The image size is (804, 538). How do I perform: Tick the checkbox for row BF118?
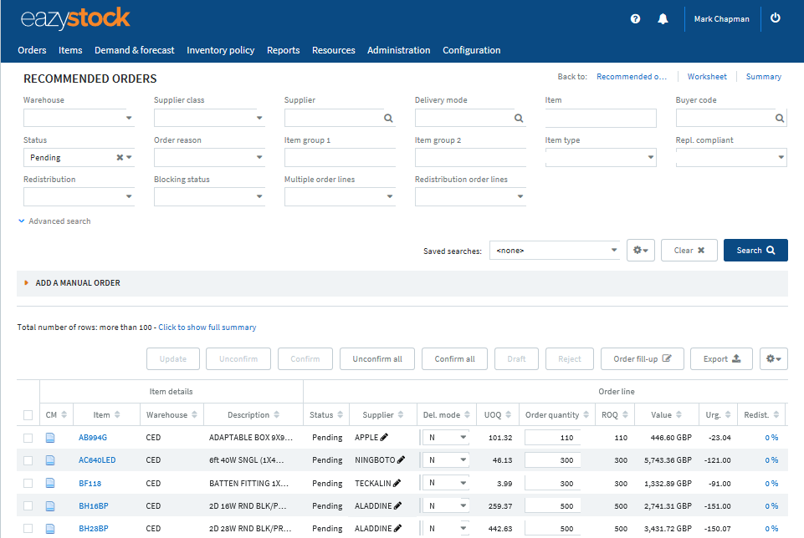click(28, 483)
